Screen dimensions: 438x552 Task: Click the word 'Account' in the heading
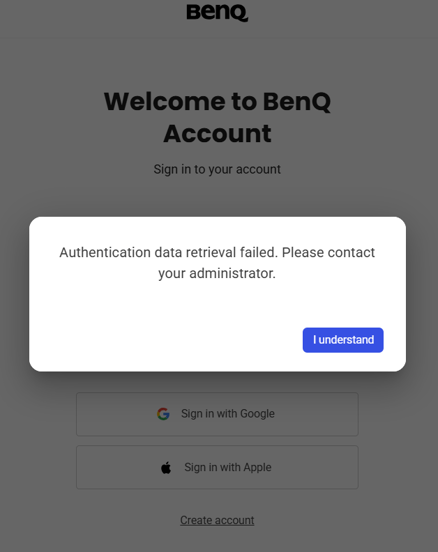217,134
